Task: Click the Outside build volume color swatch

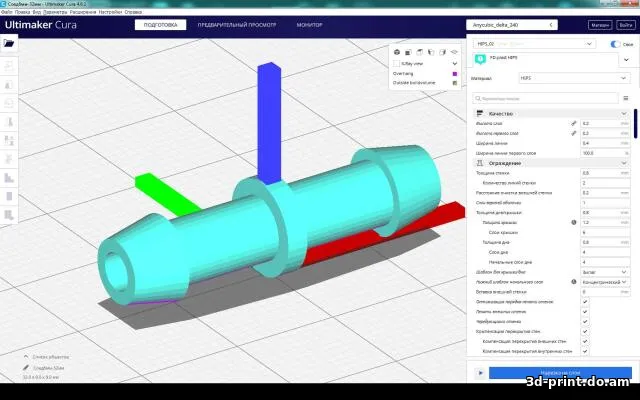Action: [455, 83]
